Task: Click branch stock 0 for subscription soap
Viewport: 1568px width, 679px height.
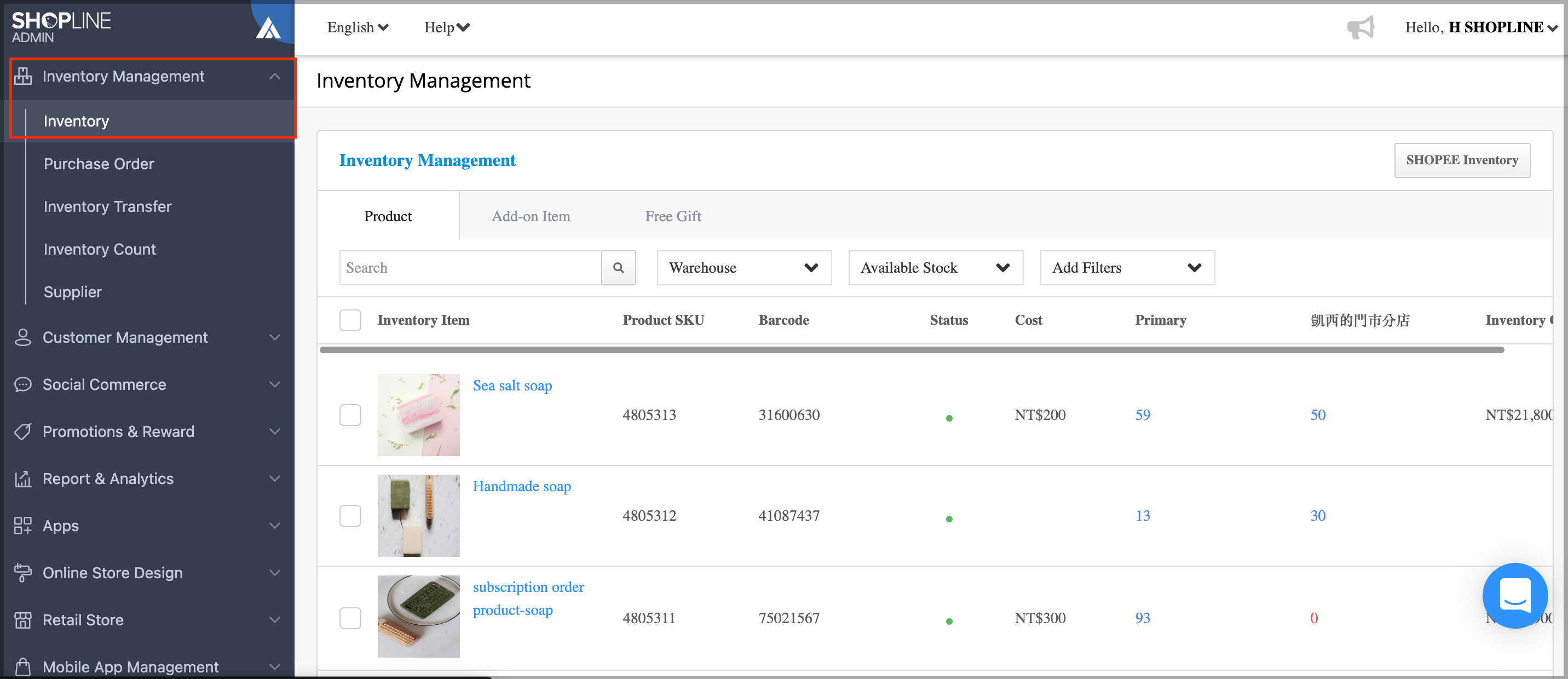Action: point(1314,618)
